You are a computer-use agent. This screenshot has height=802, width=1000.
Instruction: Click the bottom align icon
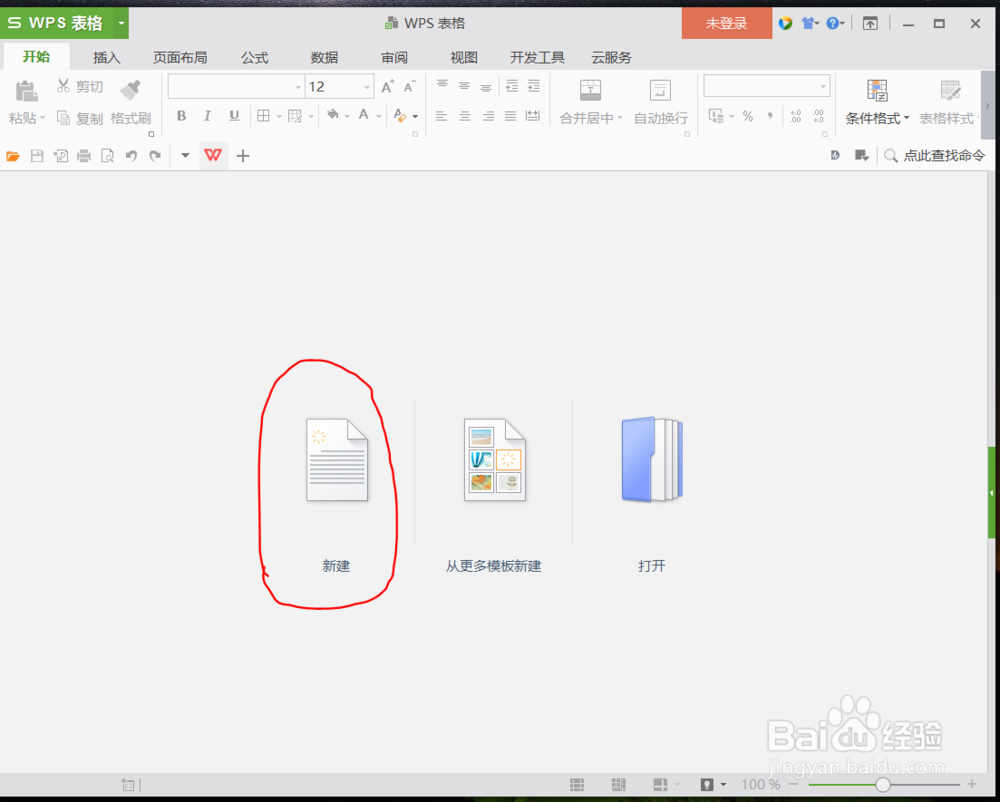(486, 87)
